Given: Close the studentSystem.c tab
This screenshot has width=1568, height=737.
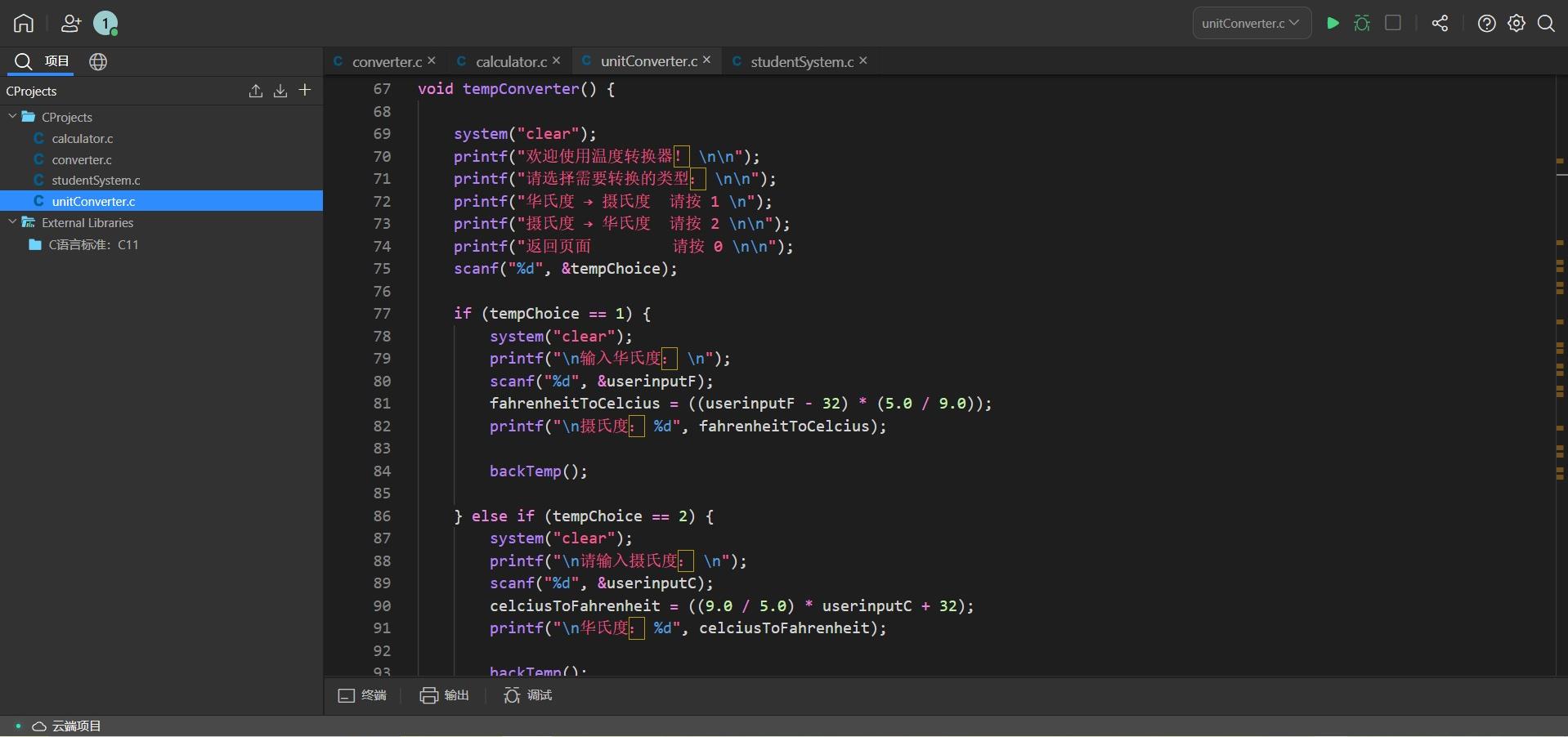Looking at the screenshot, I should tap(862, 60).
